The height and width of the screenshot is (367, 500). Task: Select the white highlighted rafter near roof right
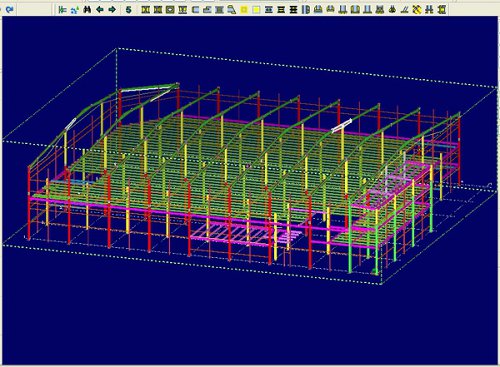[341, 126]
